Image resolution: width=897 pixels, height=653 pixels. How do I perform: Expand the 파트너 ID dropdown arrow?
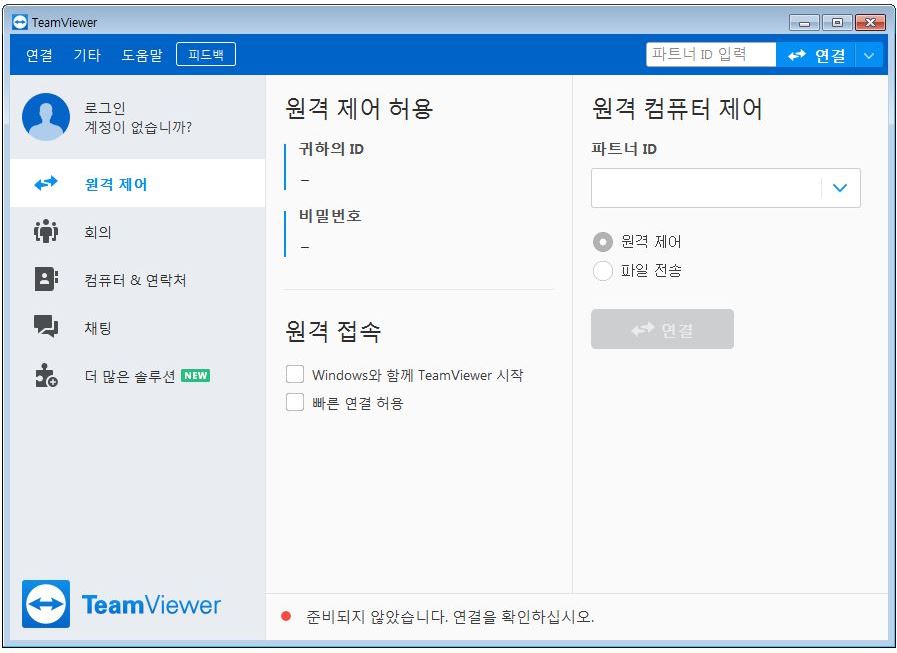(840, 188)
